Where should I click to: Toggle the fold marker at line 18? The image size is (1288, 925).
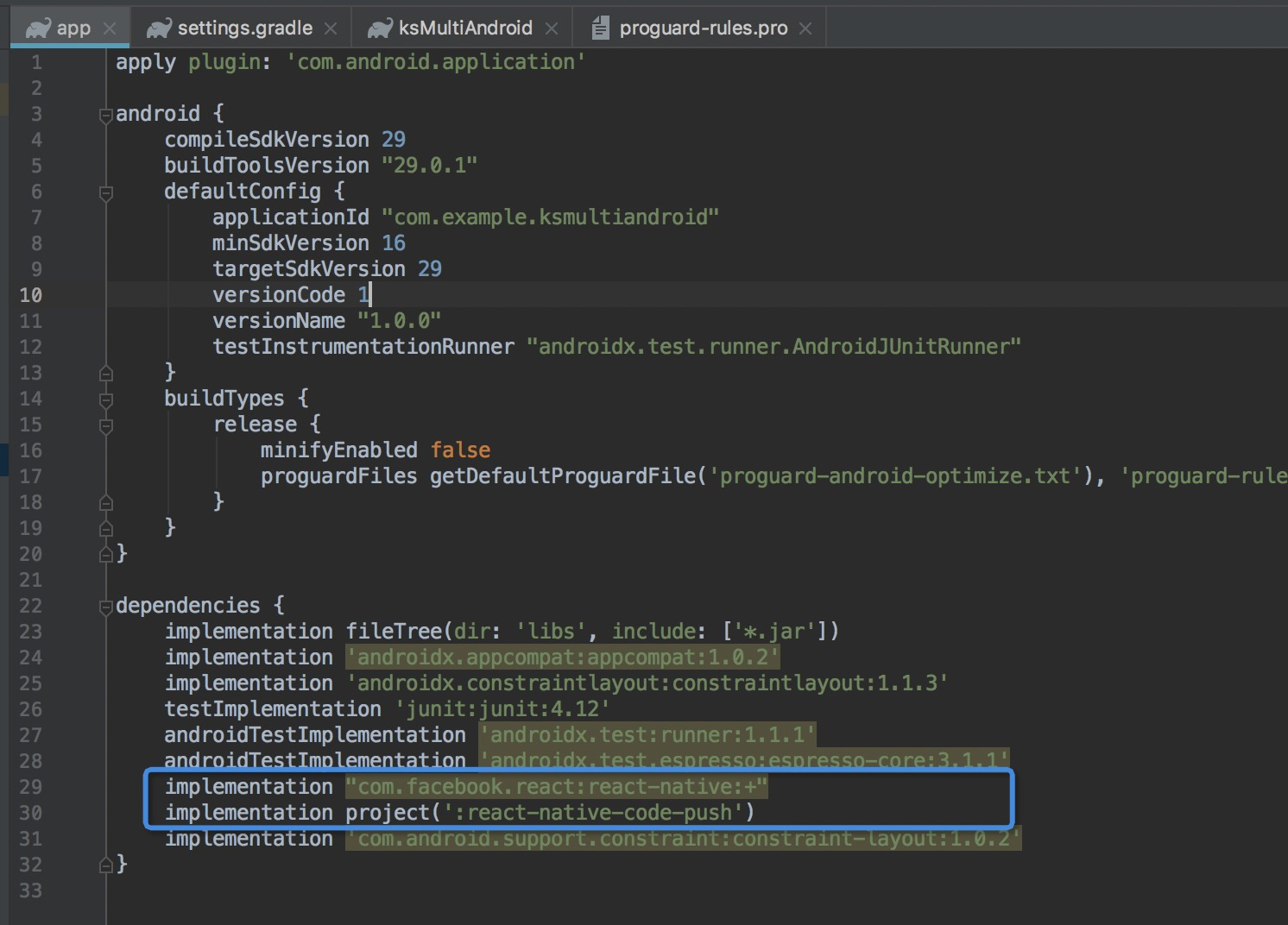(x=104, y=501)
